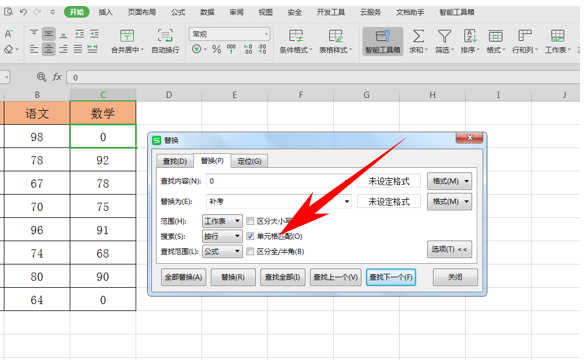This screenshot has width=584, height=360.
Task: Switch to the 页面布局 ribbon tab
Action: (142, 12)
